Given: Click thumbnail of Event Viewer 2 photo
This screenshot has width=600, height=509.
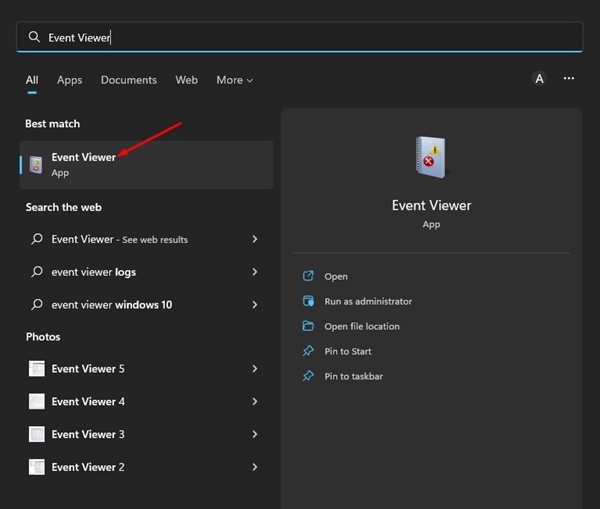Looking at the screenshot, I should 37,467.
